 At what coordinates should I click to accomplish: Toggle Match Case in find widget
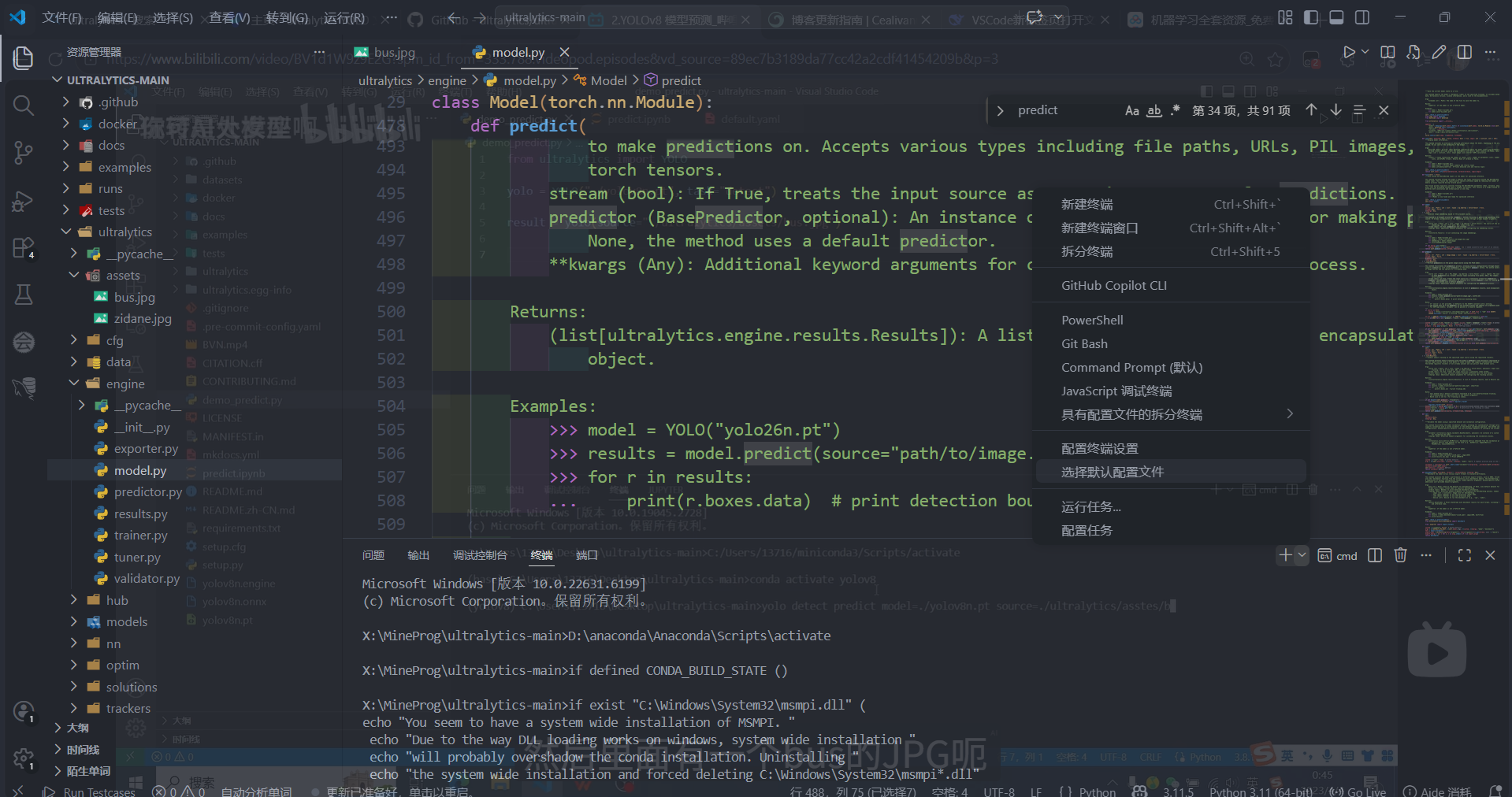point(1131,110)
